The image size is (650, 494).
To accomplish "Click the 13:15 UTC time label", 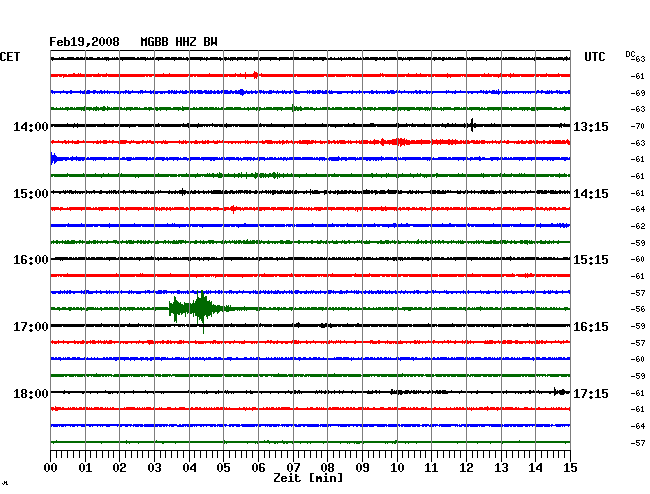I will (591, 126).
